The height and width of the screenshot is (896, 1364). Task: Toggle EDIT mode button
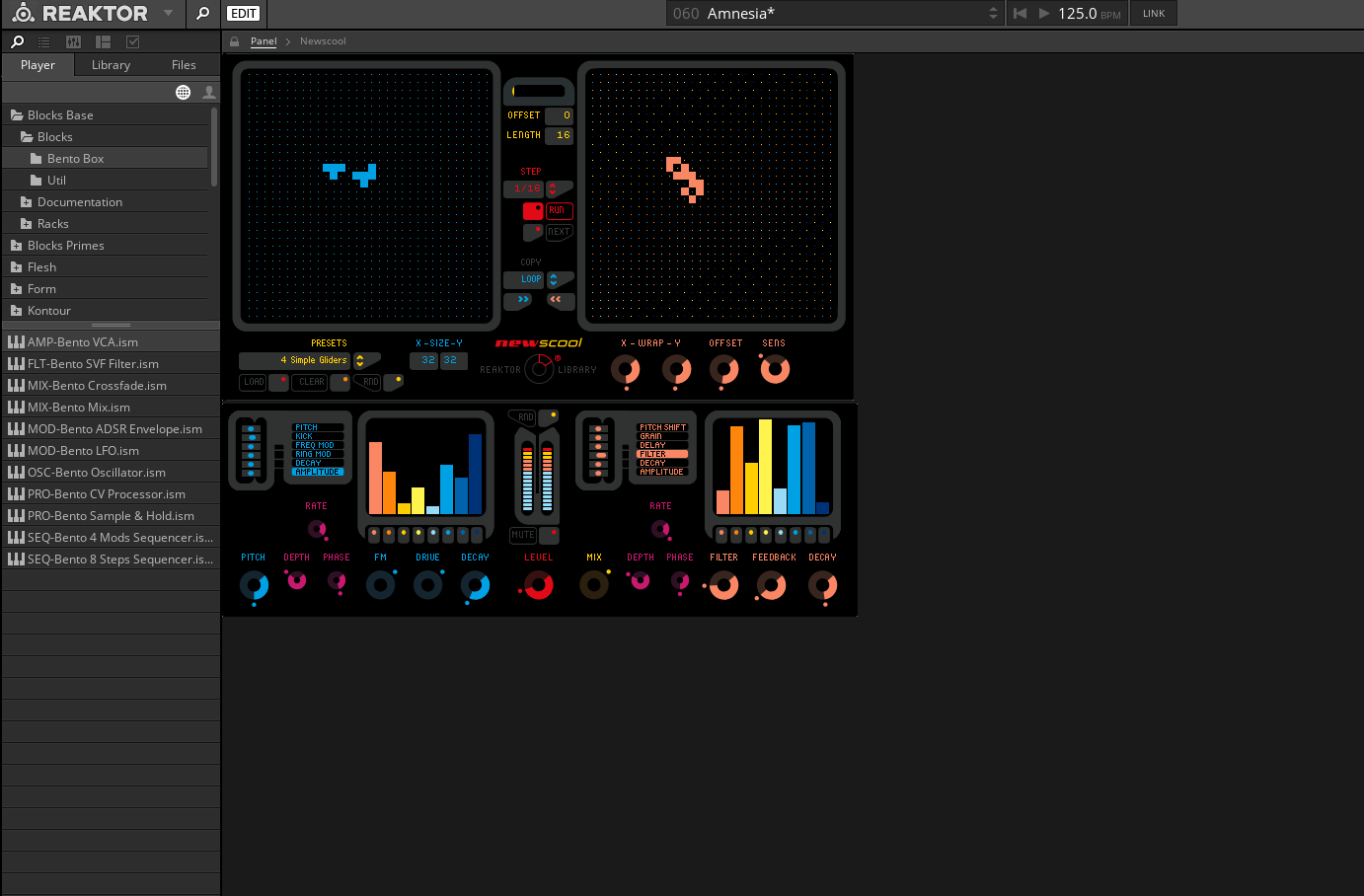coord(243,14)
